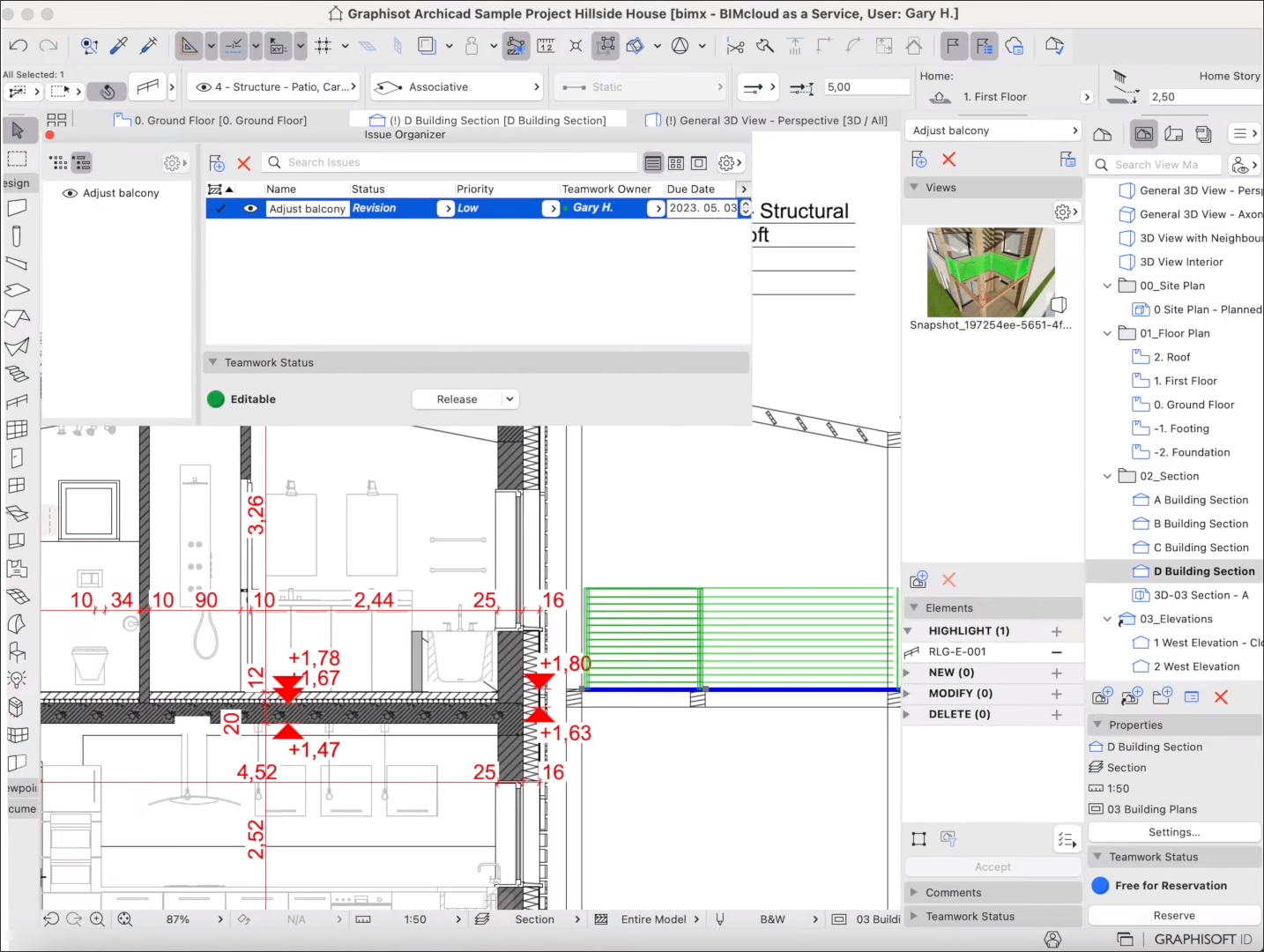Screen dimensions: 1264x952
Task: Click the Zoom to Elements icon below the Elements list
Action: 918,838
